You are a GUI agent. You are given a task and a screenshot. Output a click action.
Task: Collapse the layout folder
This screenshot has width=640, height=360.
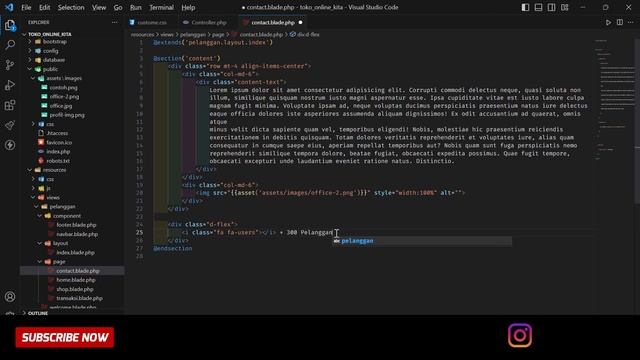pyautogui.click(x=60, y=243)
